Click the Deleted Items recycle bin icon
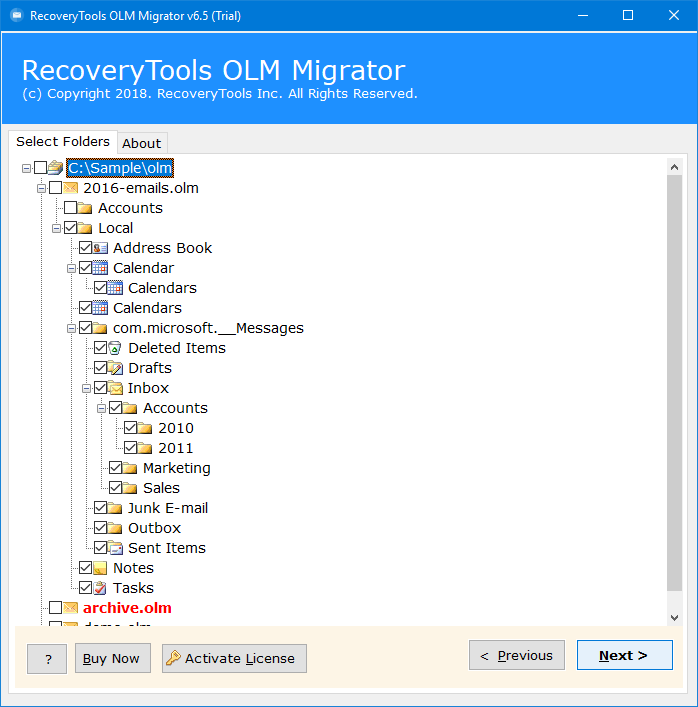The height and width of the screenshot is (707, 698). pos(115,348)
